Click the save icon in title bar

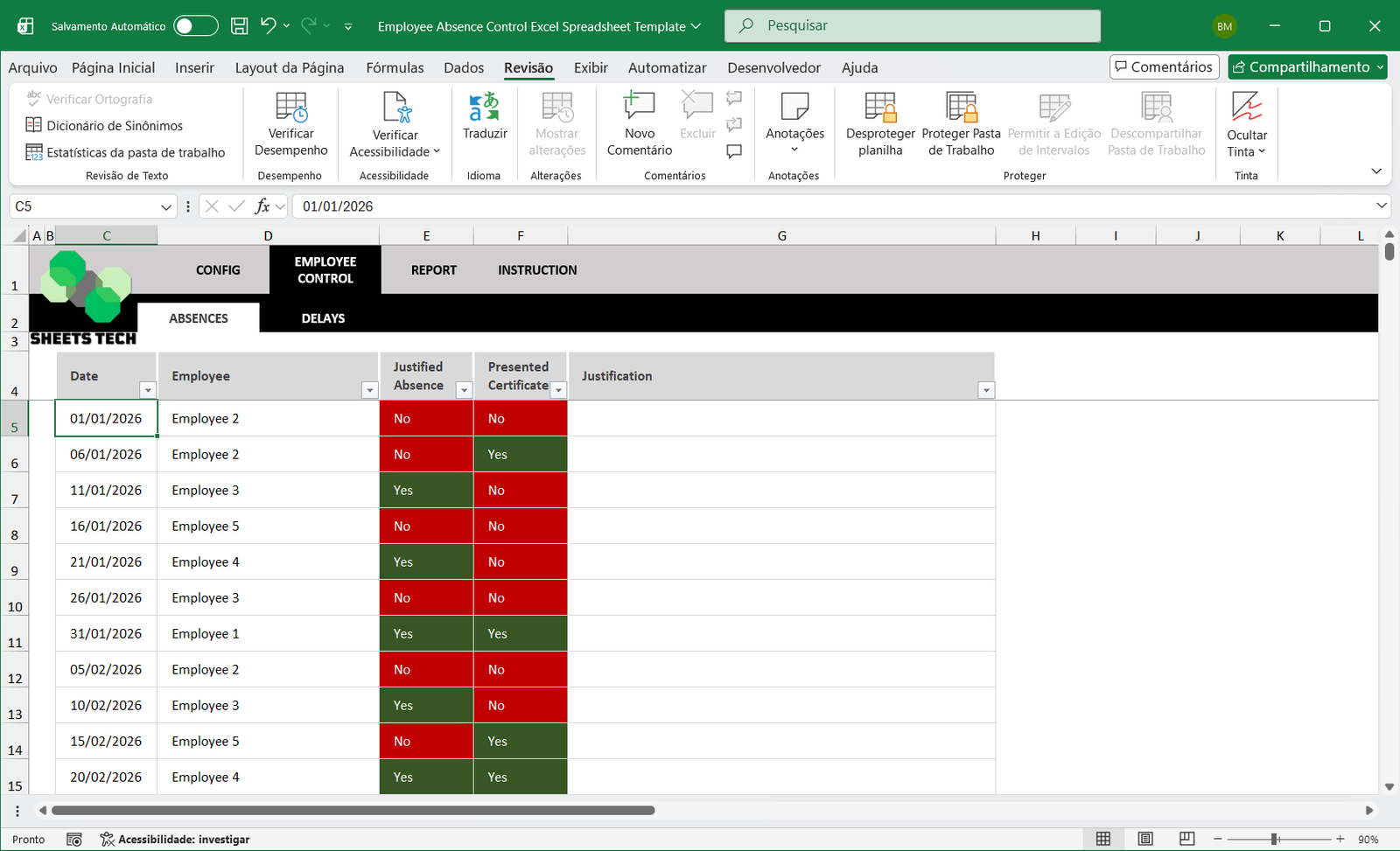pos(239,26)
